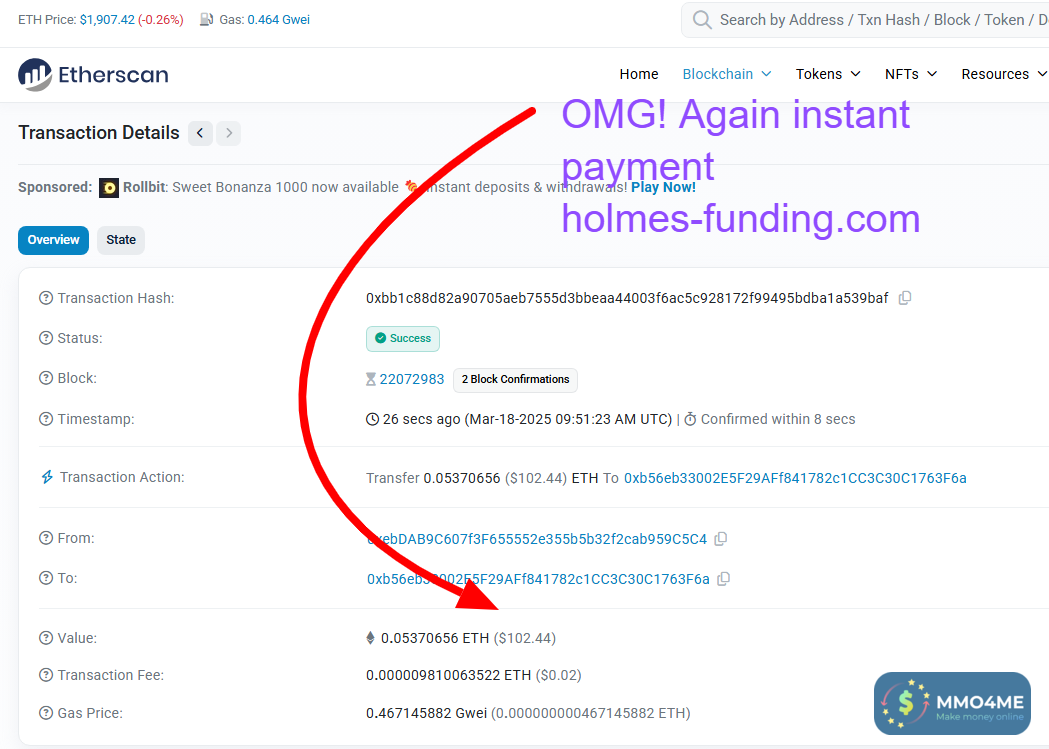Viewport: 1049px width, 749px height.
Task: Click the Success status badge
Action: point(403,338)
